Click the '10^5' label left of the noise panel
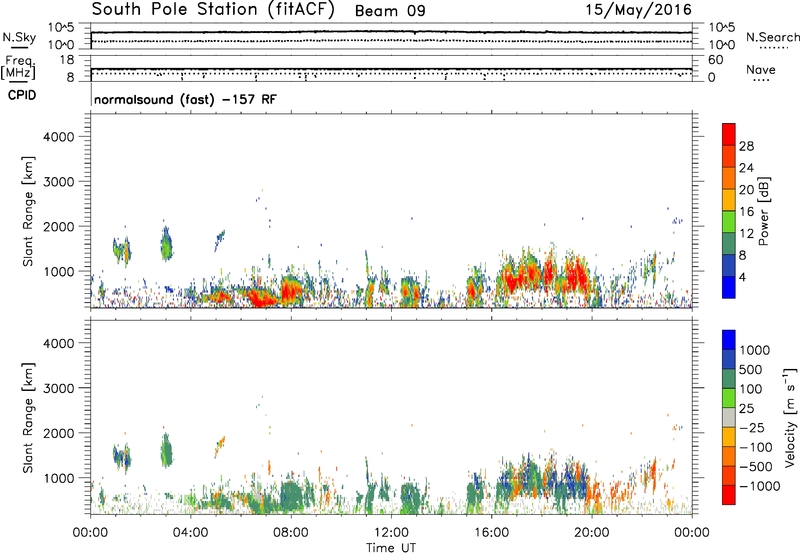The width and height of the screenshot is (800, 554). coord(61,28)
